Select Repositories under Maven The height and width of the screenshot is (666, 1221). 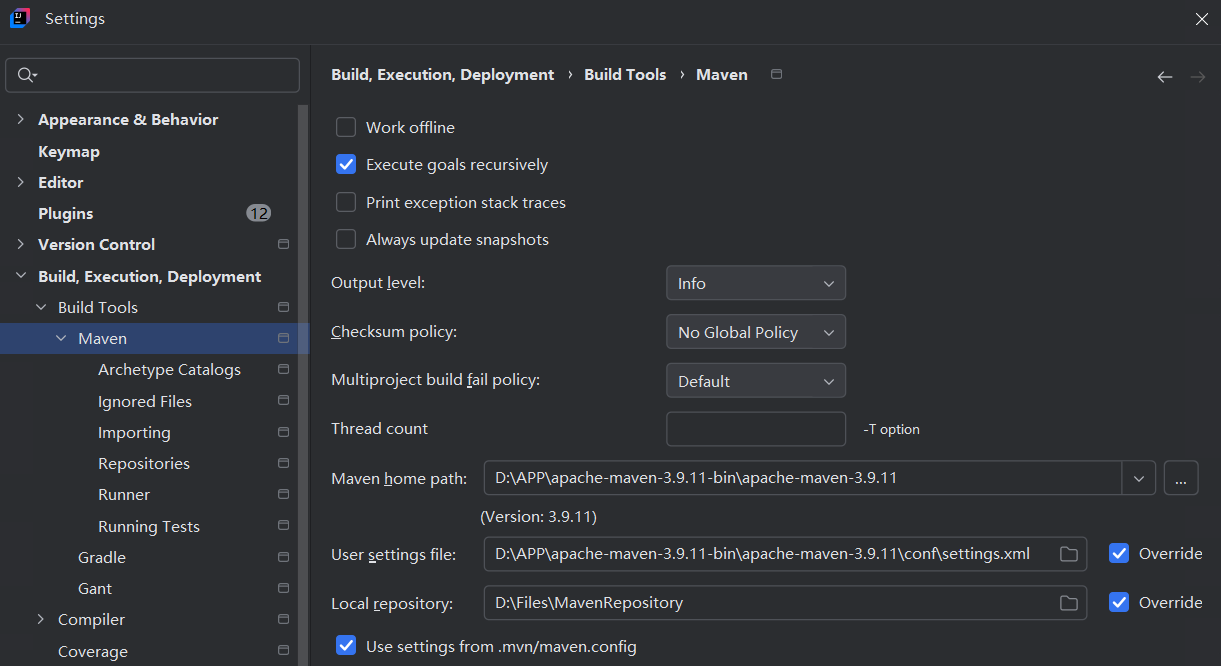click(144, 464)
